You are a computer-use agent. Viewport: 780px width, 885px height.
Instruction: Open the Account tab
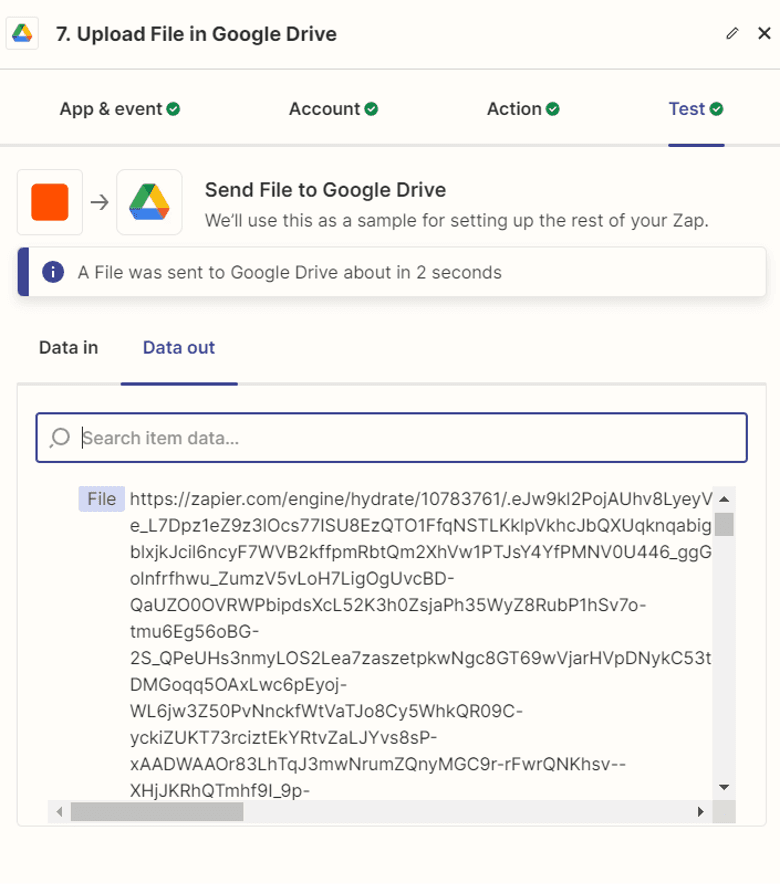[x=333, y=108]
